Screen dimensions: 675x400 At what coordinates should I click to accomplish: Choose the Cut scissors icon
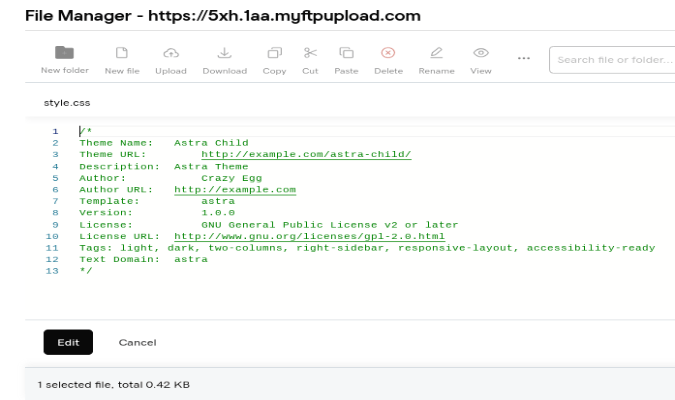310,53
